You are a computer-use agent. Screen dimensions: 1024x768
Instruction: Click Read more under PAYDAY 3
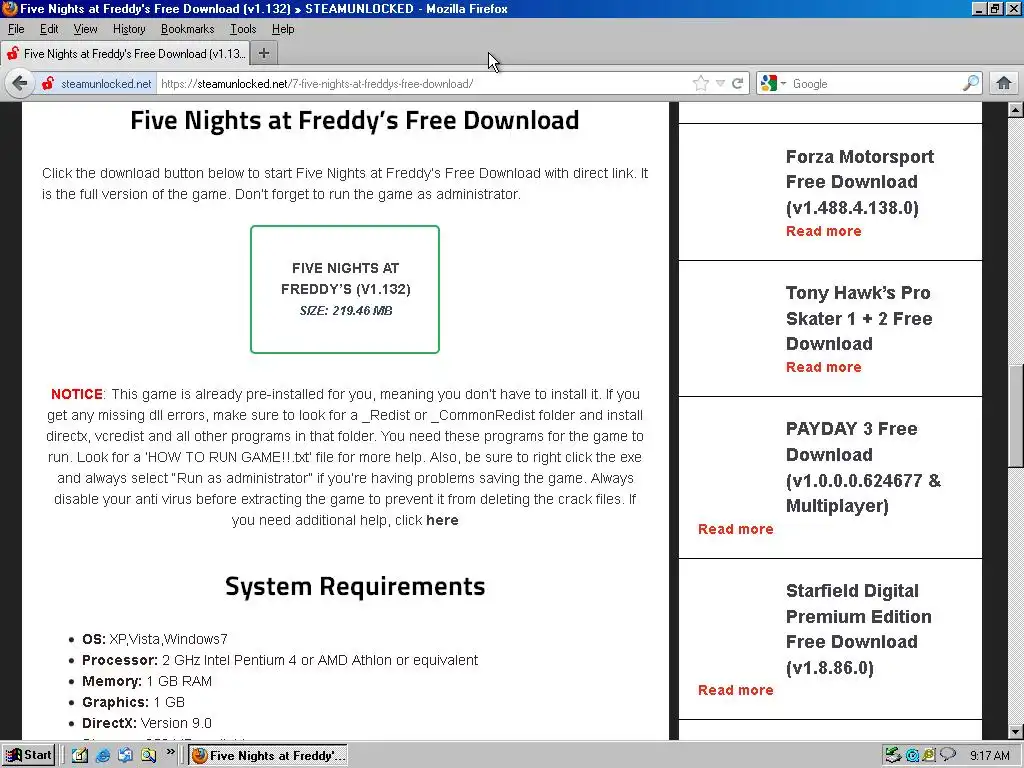735,529
